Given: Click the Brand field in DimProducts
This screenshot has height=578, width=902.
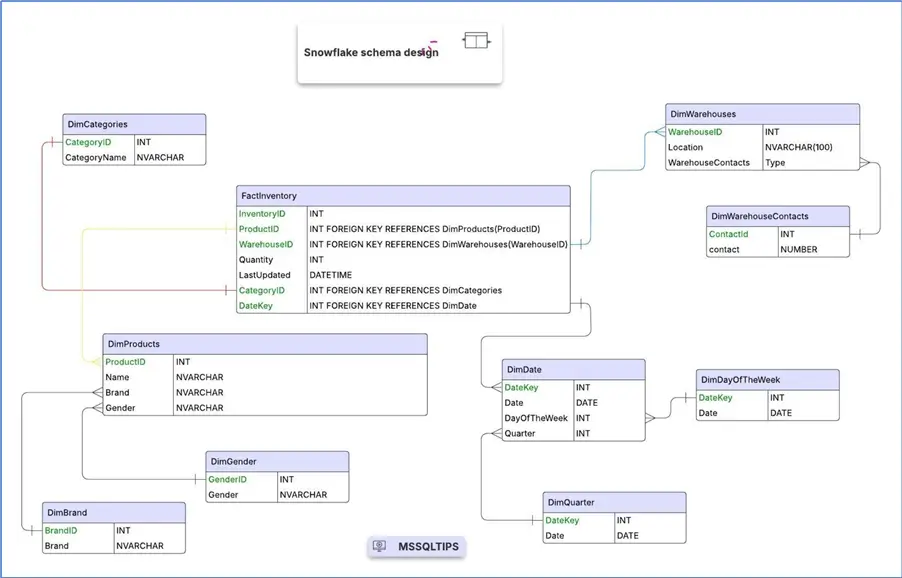Looking at the screenshot, I should coord(117,393).
